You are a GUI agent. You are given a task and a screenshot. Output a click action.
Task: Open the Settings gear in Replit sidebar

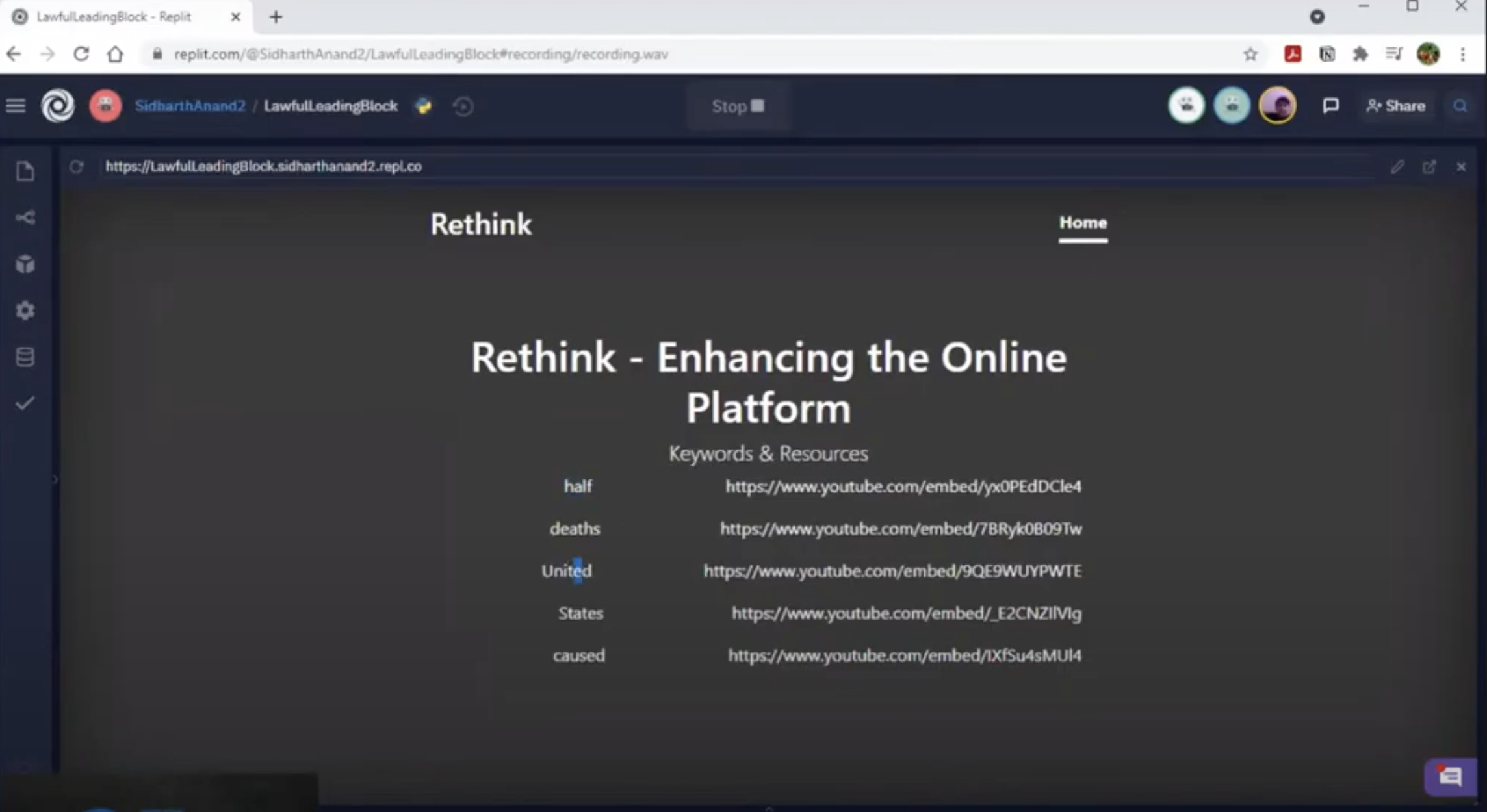pos(25,311)
